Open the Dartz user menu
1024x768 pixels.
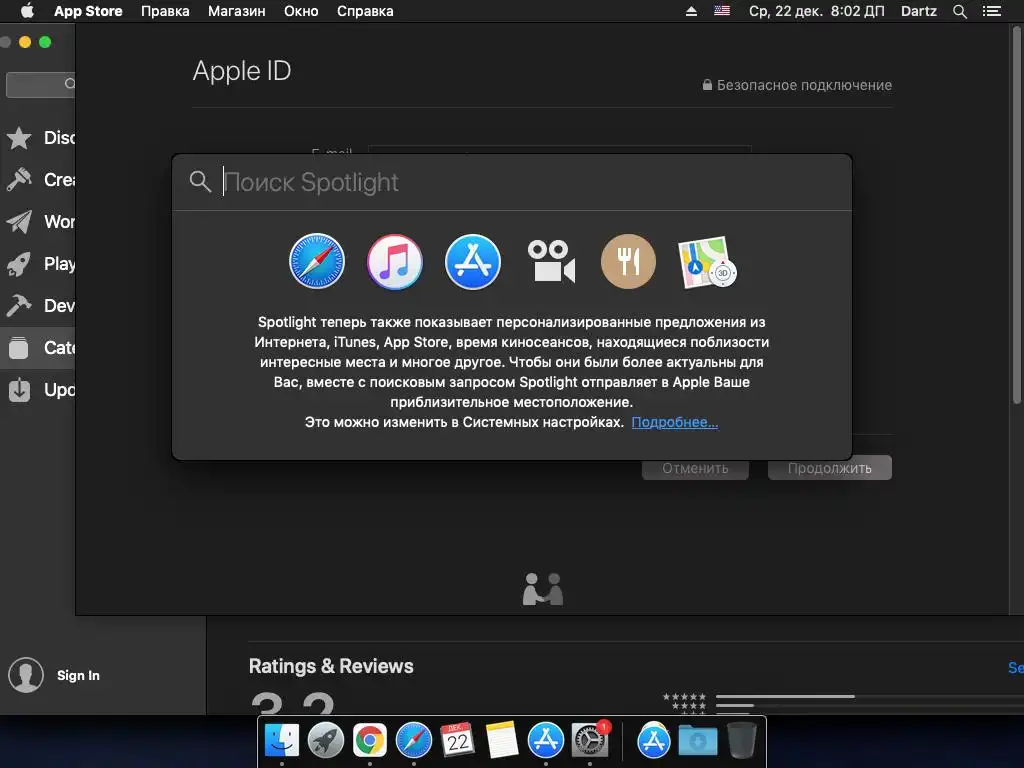(919, 11)
